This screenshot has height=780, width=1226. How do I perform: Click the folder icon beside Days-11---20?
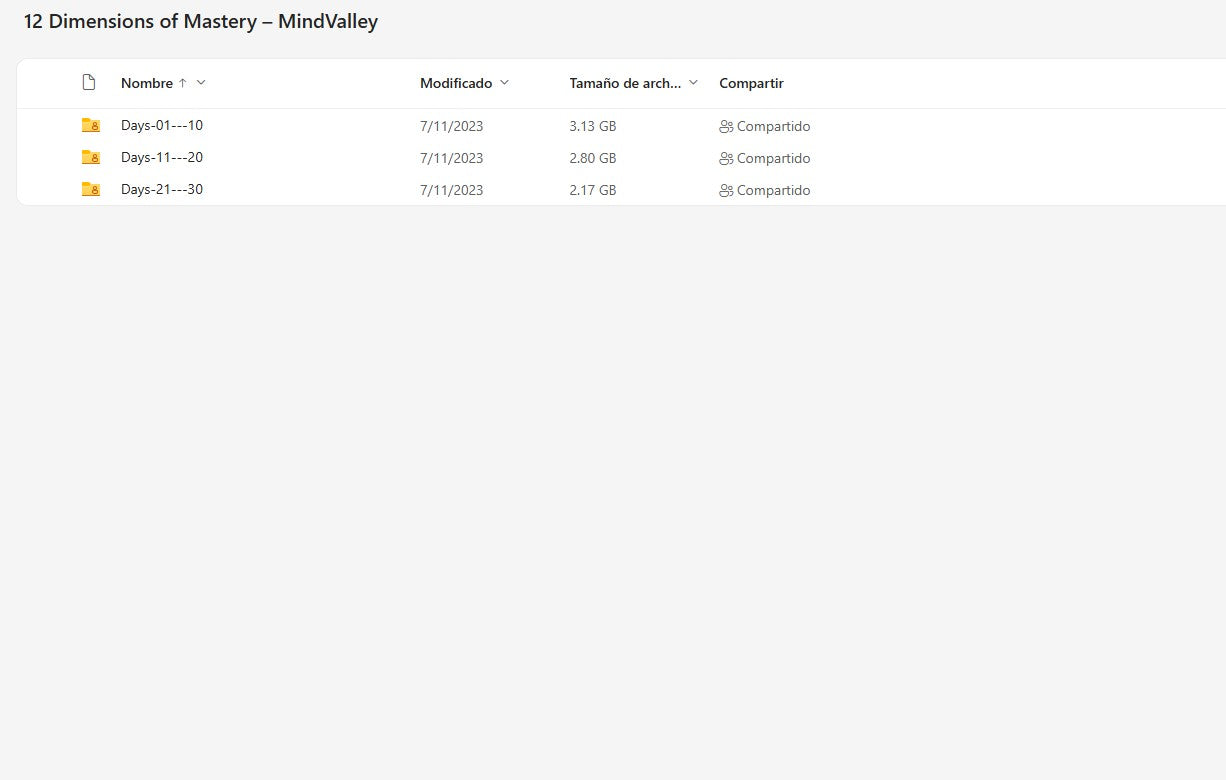[x=90, y=158]
